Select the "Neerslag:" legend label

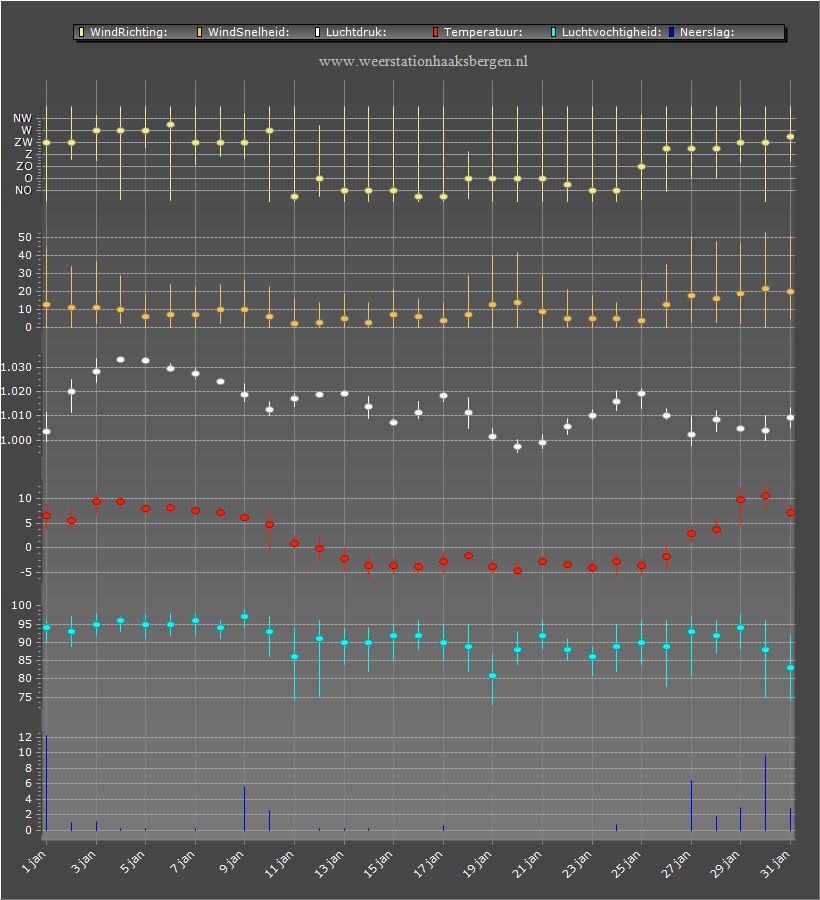click(707, 32)
